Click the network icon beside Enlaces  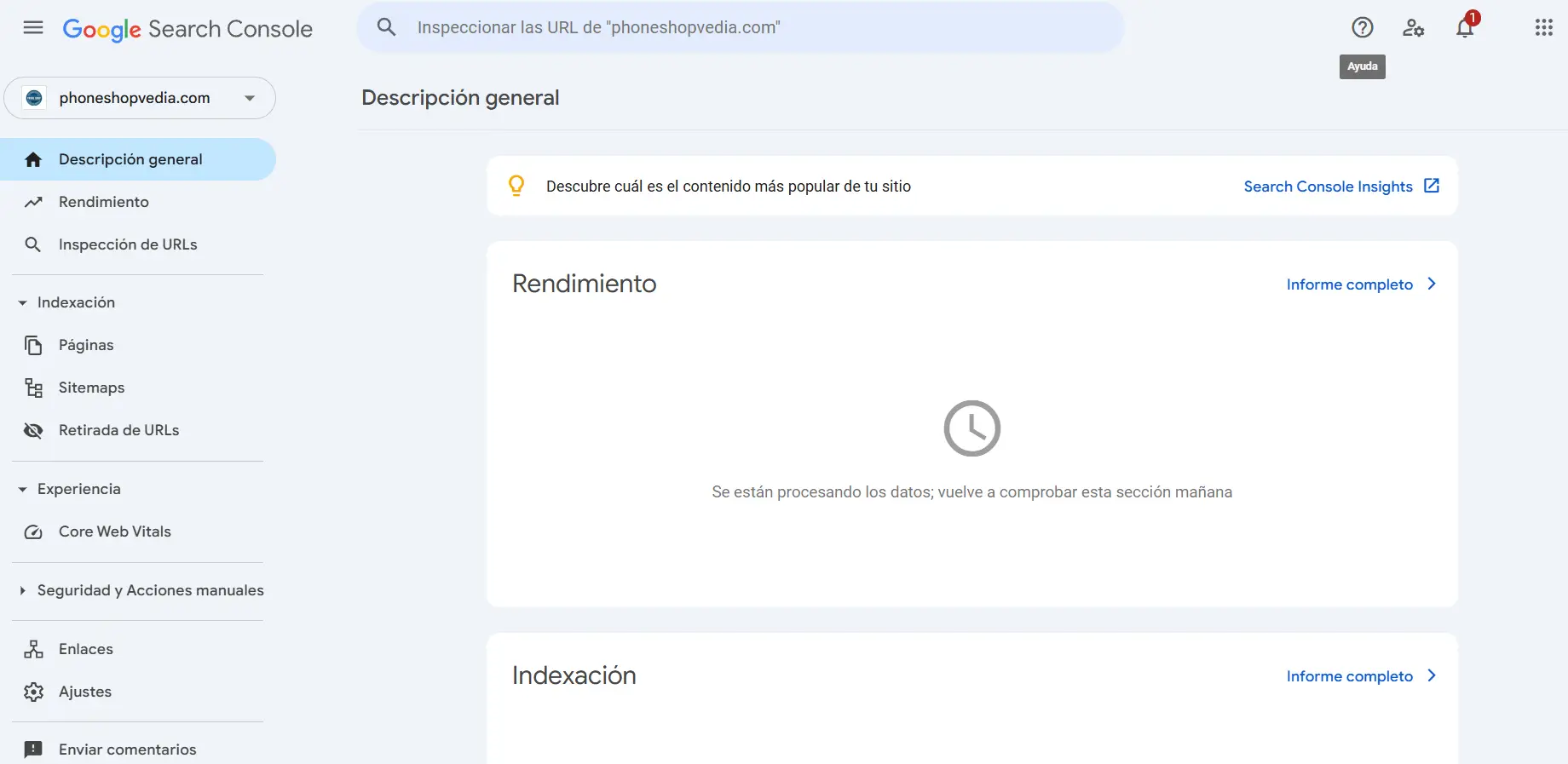[x=33, y=649]
